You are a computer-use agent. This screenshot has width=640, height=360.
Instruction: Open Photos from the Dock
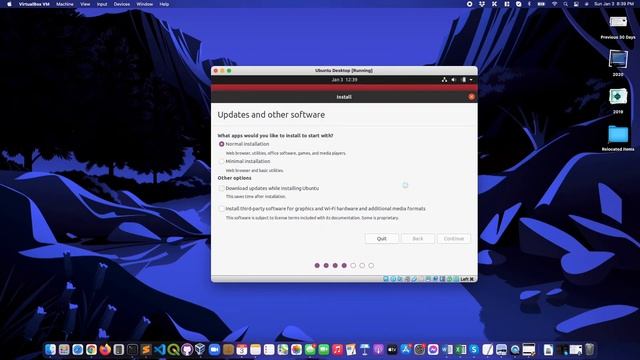coord(296,349)
